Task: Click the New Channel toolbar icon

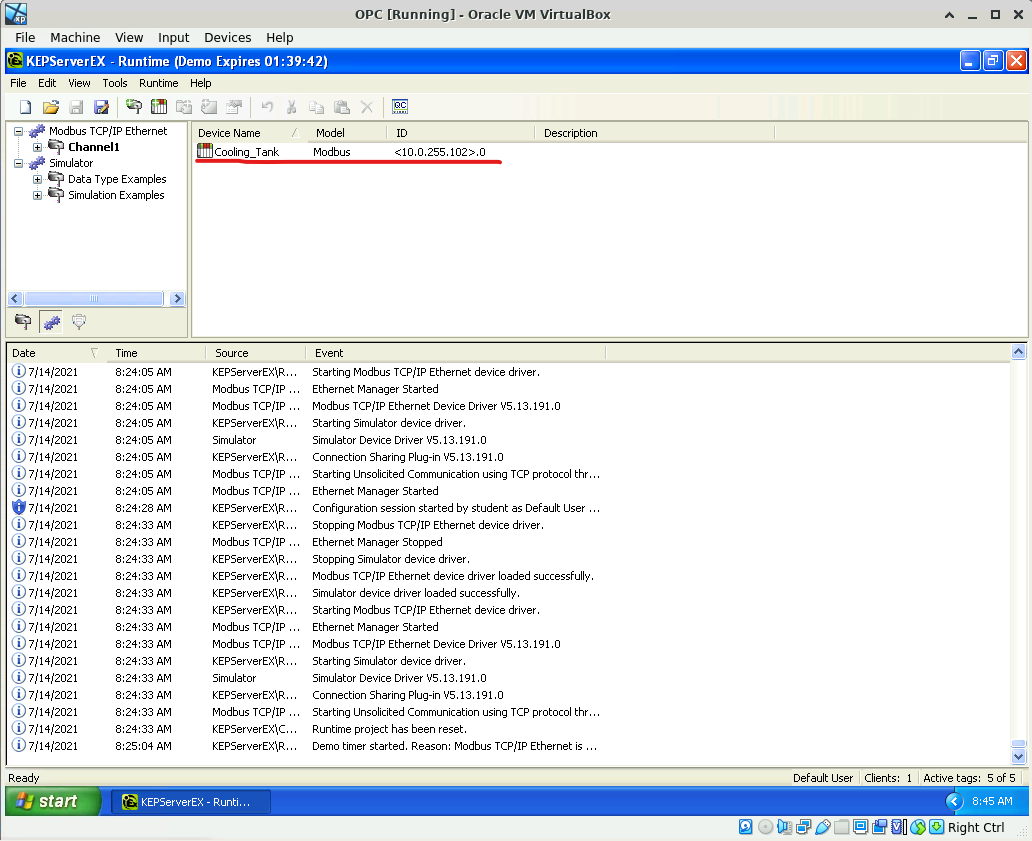Action: [134, 107]
